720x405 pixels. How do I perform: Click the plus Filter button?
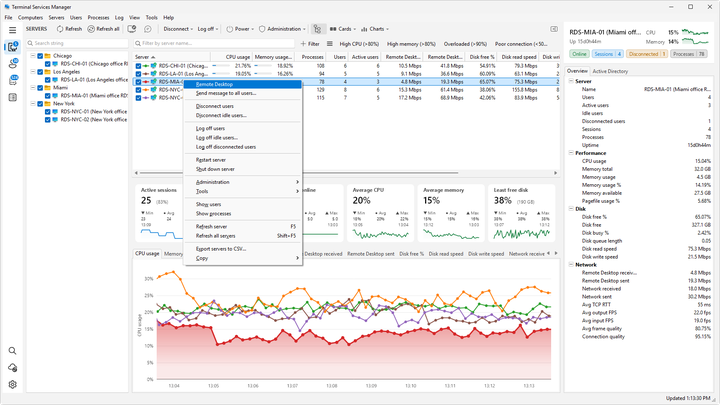tap(310, 44)
